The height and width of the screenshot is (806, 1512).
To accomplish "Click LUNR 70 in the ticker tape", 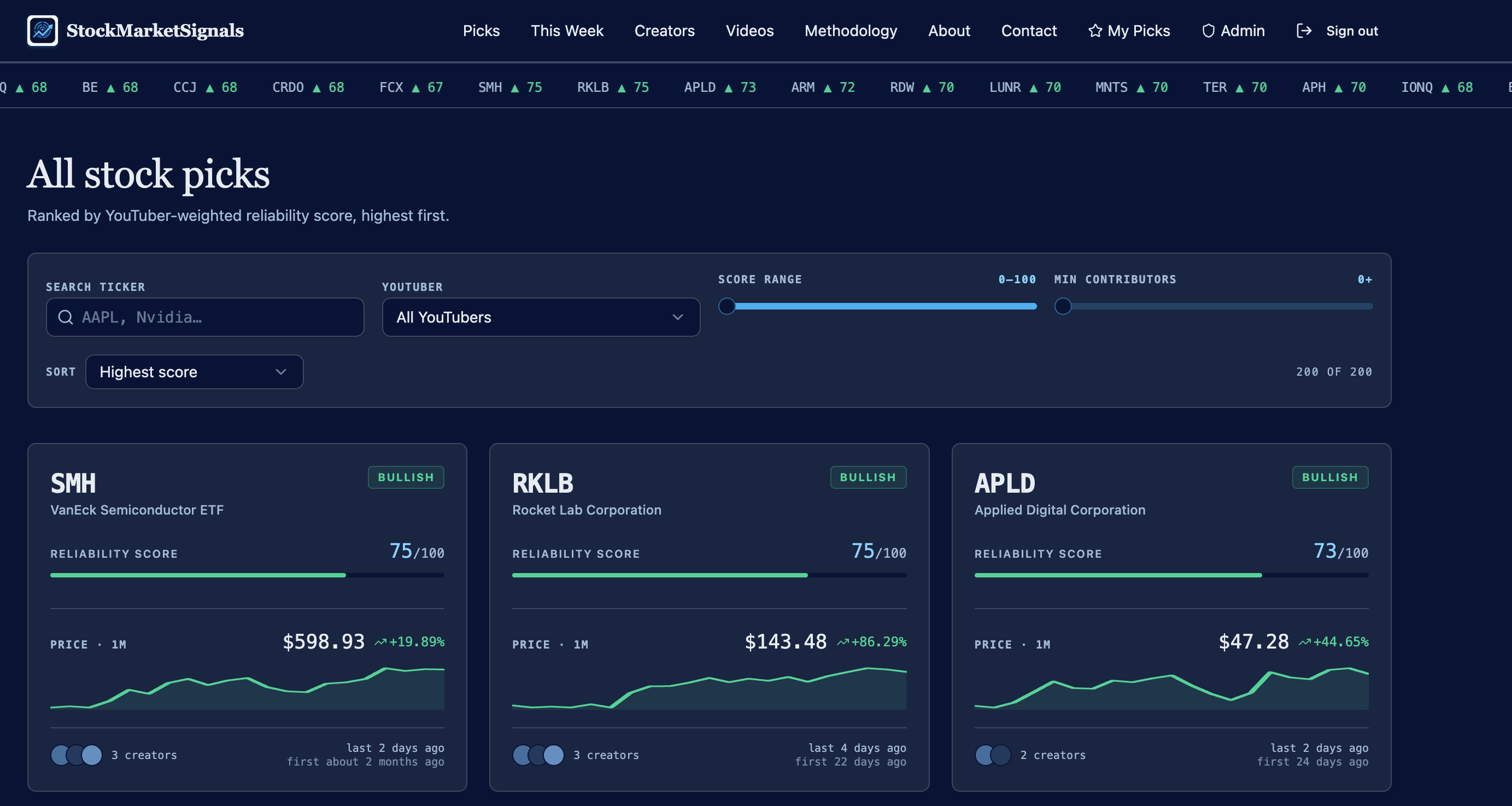I will pyautogui.click(x=1025, y=87).
